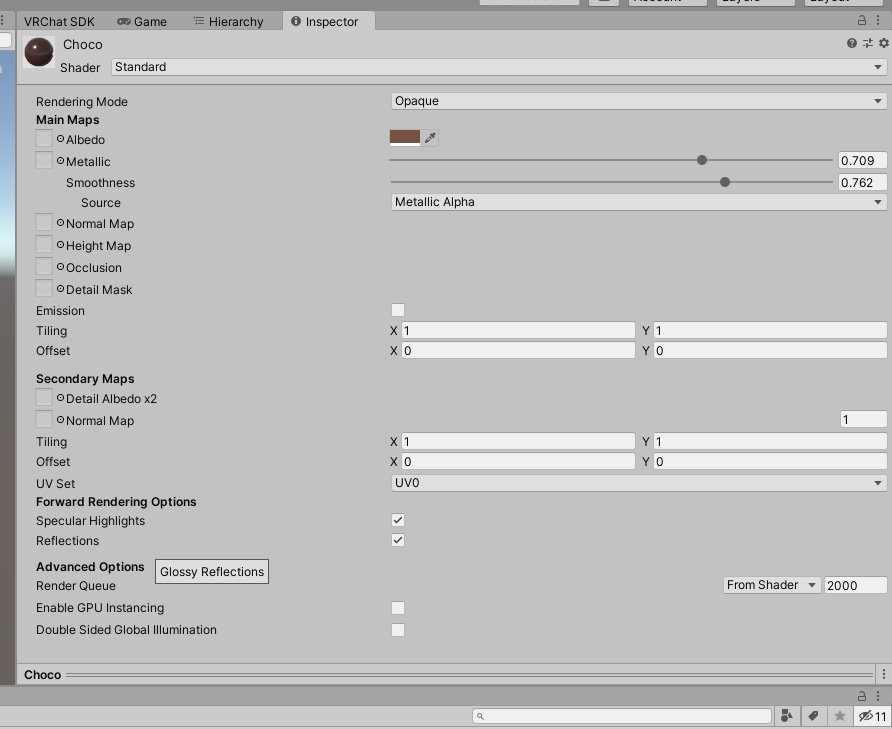Open the material settings gear menu
This screenshot has width=892, height=729.
pyautogui.click(x=883, y=43)
